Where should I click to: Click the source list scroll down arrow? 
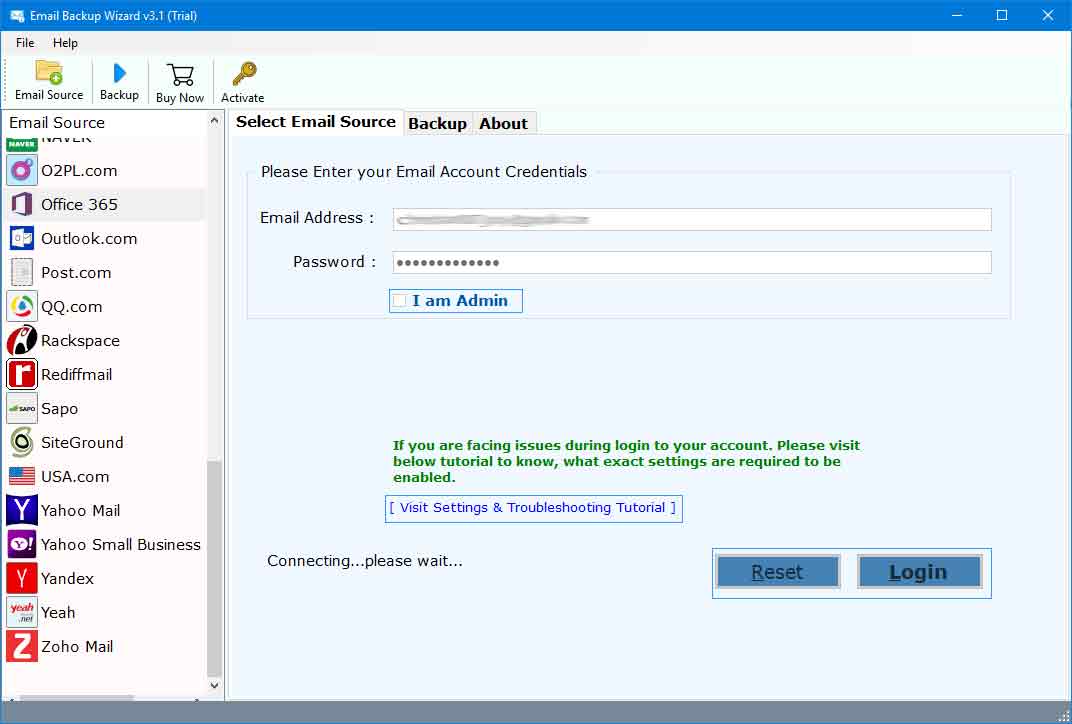tap(215, 685)
